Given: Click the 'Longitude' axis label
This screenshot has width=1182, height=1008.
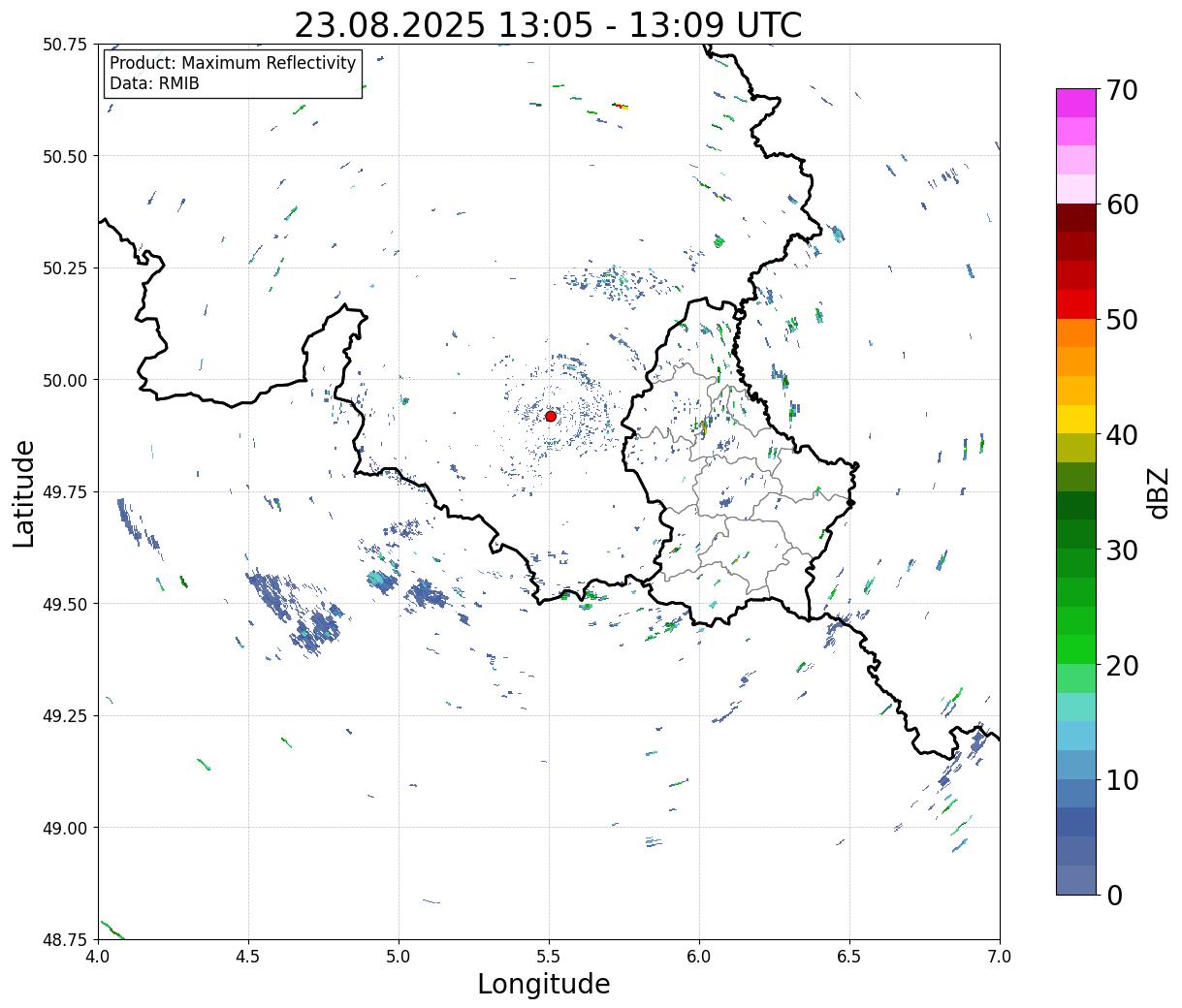Looking at the screenshot, I should (x=544, y=984).
